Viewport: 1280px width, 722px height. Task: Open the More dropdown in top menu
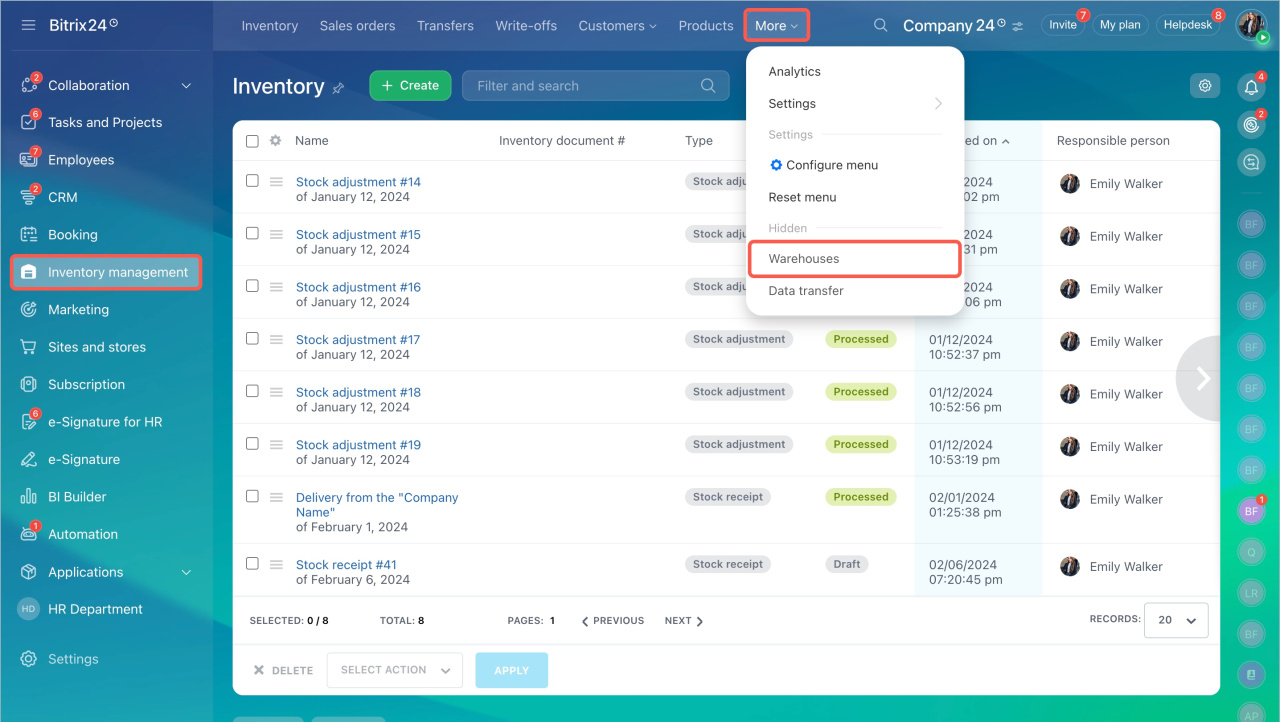tap(777, 26)
